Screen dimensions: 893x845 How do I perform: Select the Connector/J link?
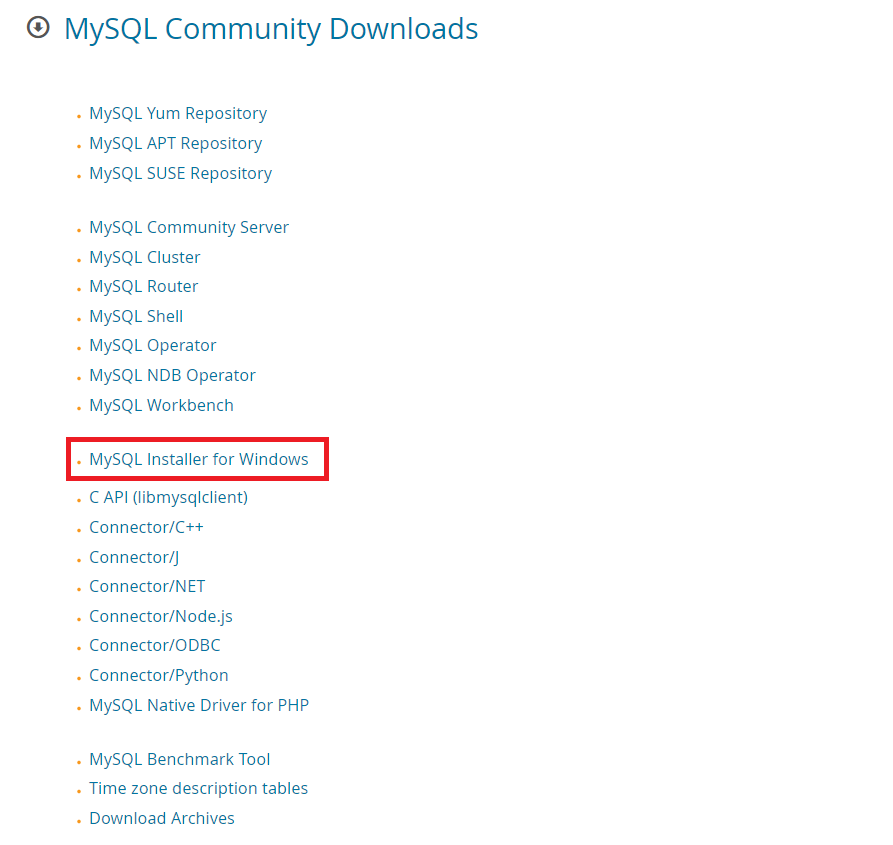(x=134, y=557)
